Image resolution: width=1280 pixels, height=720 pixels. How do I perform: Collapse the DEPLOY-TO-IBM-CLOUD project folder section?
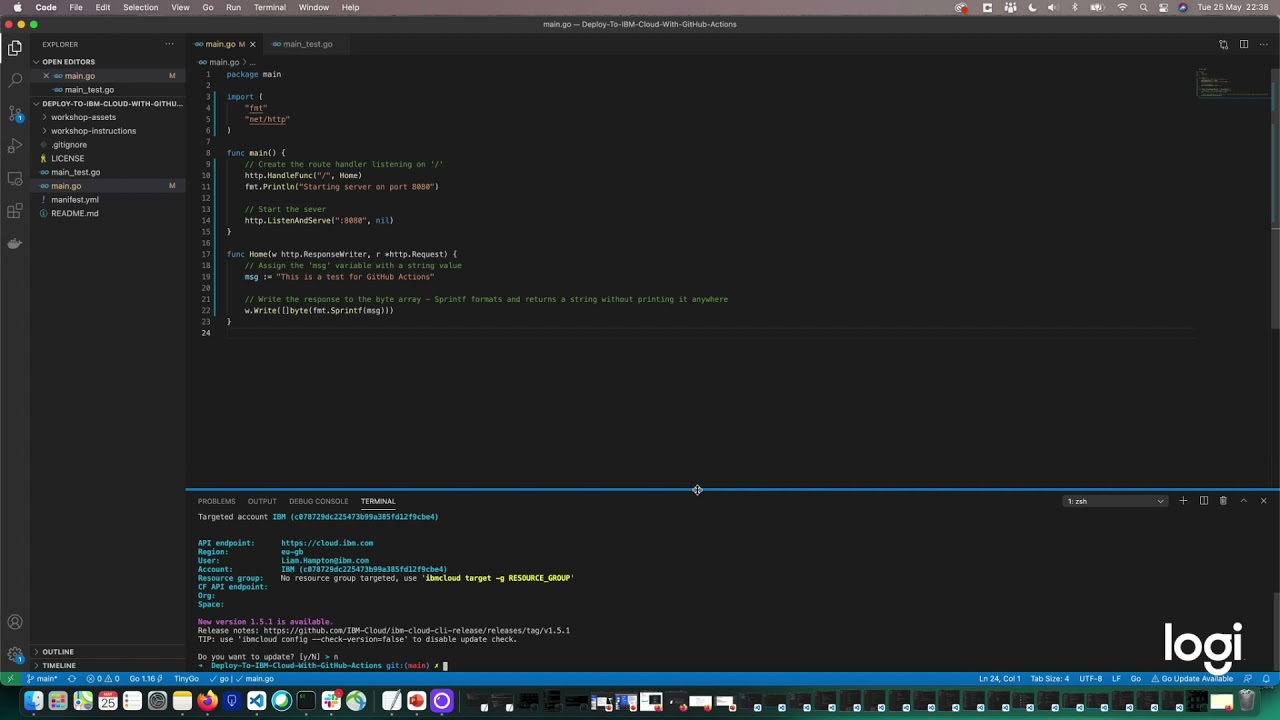(x=108, y=104)
